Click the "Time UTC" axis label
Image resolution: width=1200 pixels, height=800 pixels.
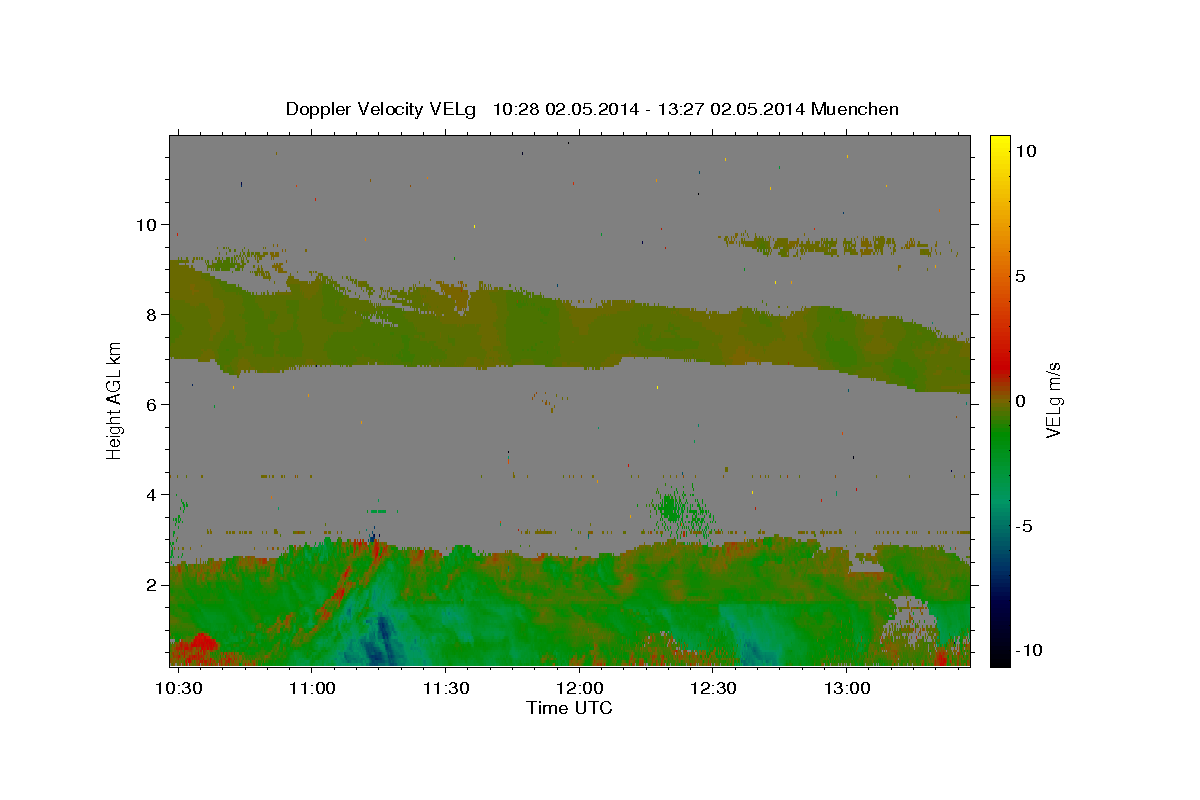coord(569,708)
